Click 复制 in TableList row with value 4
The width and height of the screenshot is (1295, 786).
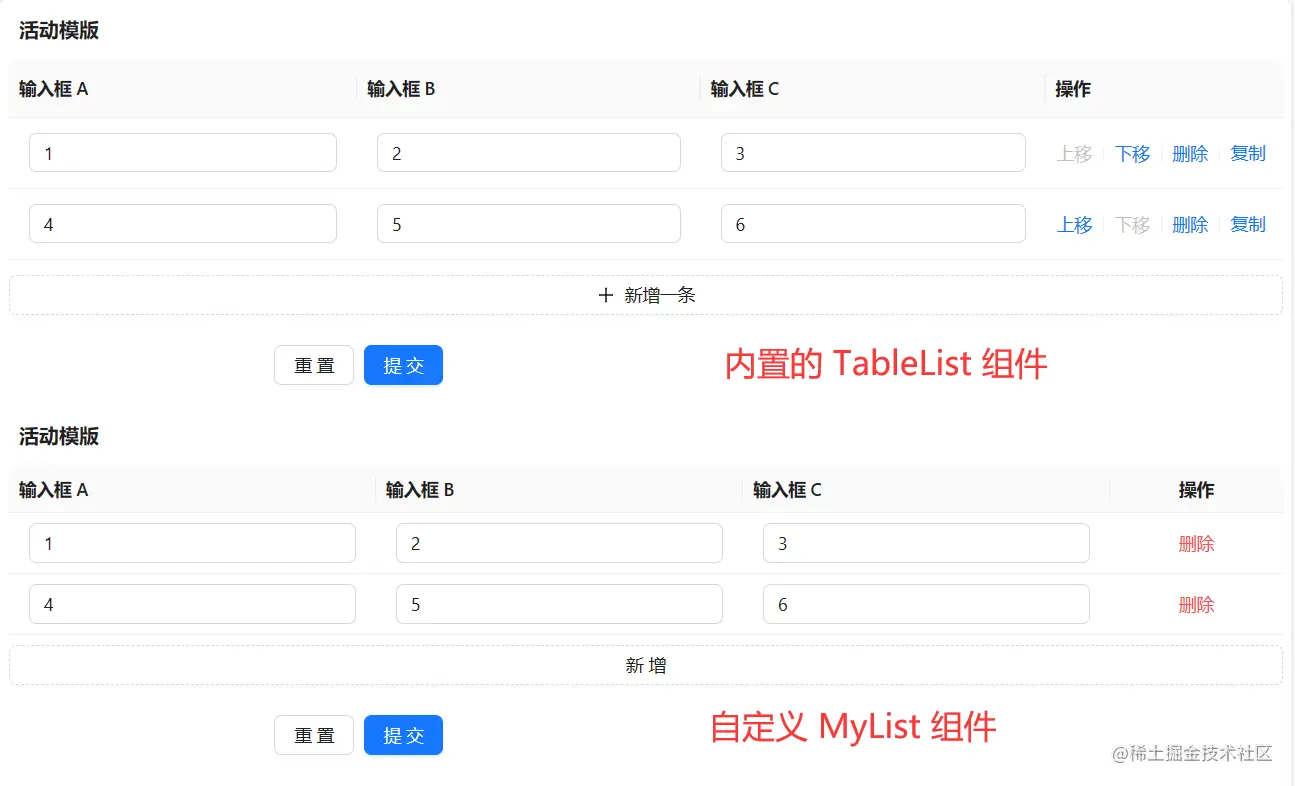point(1248,225)
